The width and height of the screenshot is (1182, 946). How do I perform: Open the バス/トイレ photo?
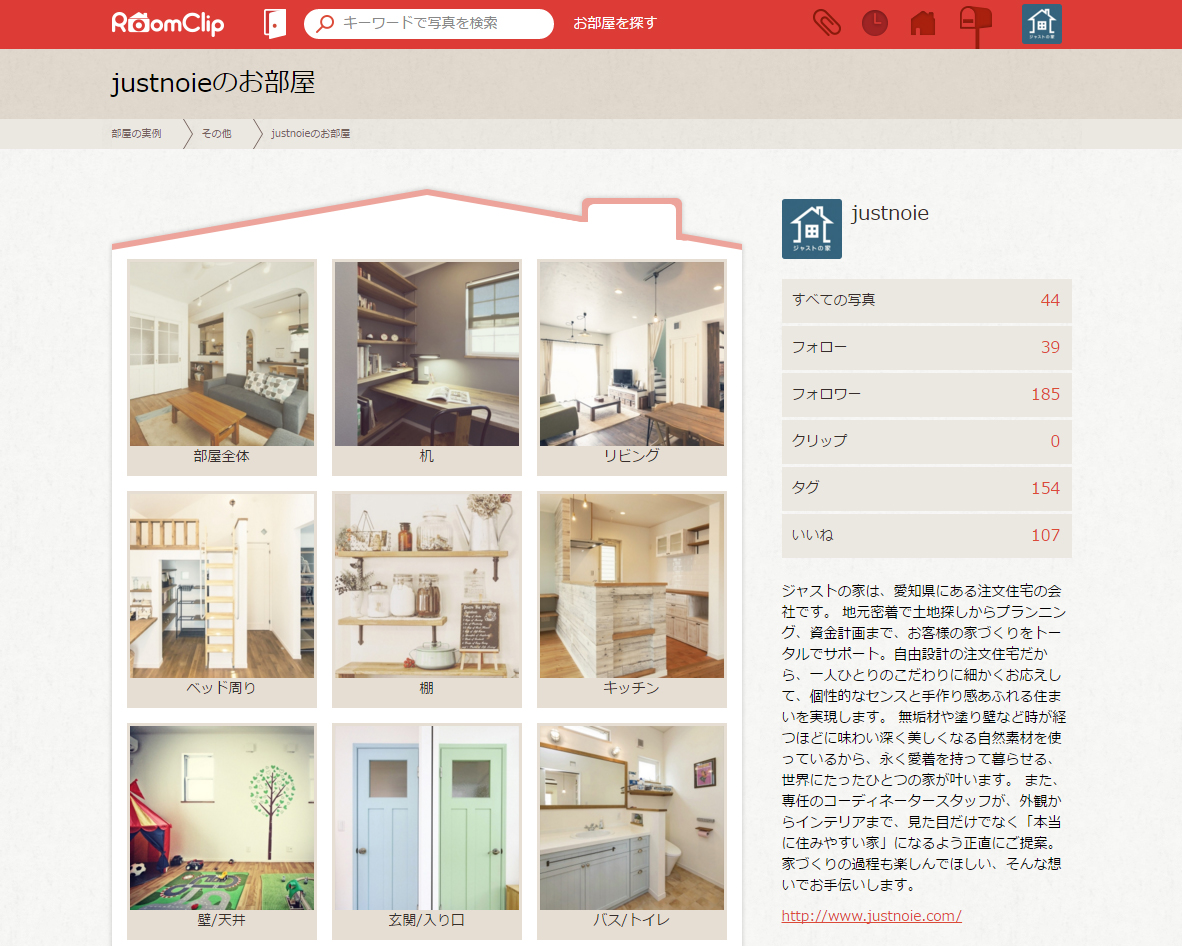(x=632, y=818)
